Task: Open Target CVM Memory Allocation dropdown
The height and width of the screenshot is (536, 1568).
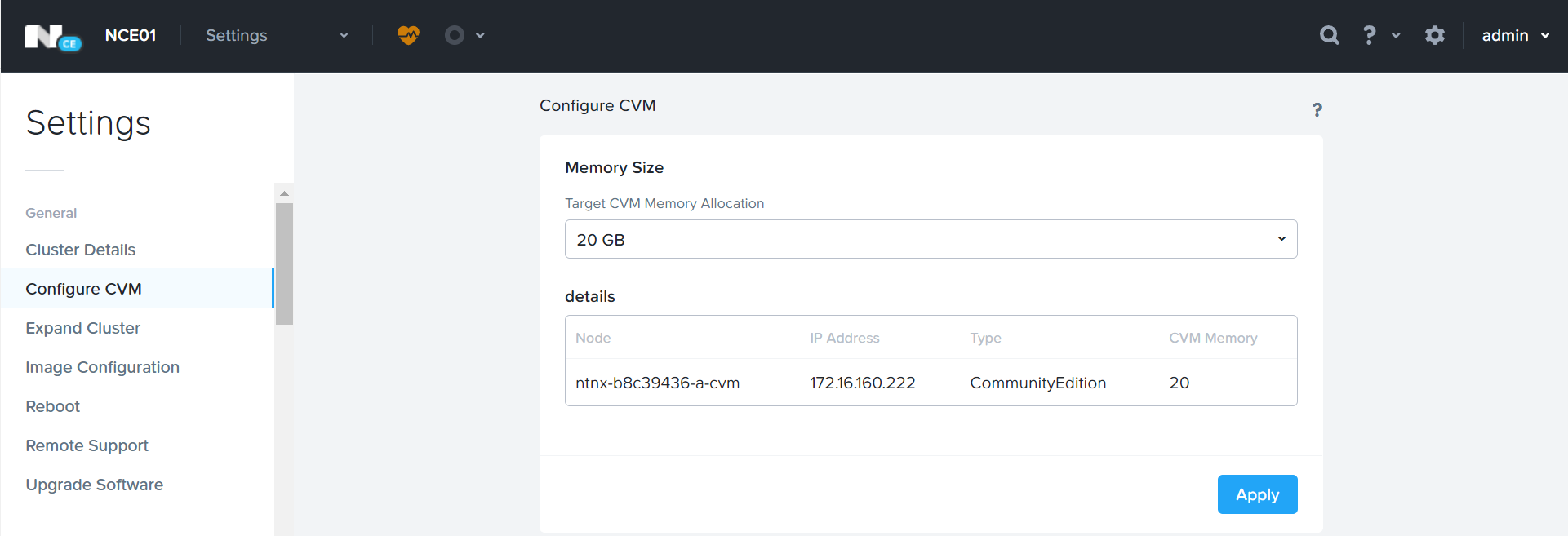Action: (931, 239)
